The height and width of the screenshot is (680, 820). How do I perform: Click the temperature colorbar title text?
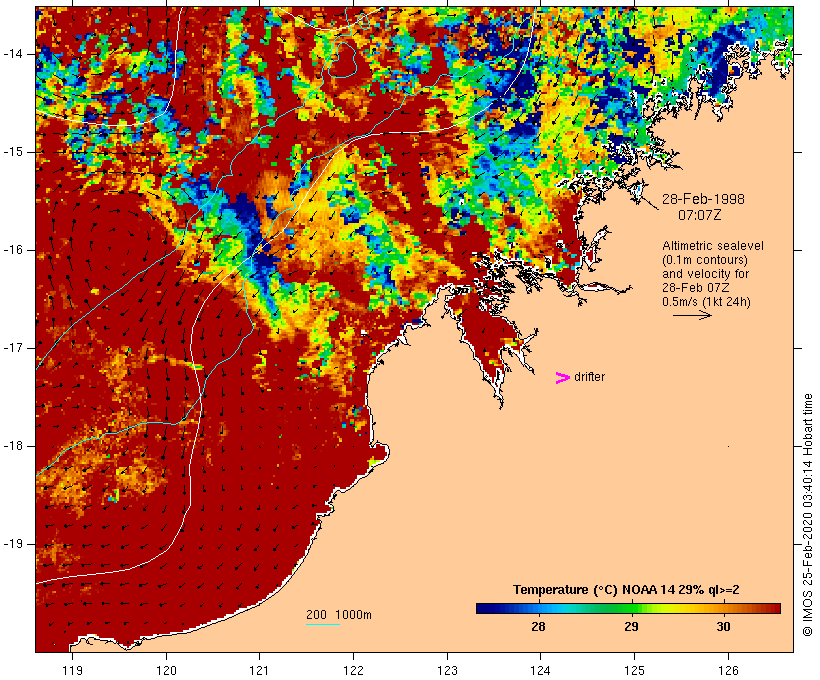click(x=626, y=590)
